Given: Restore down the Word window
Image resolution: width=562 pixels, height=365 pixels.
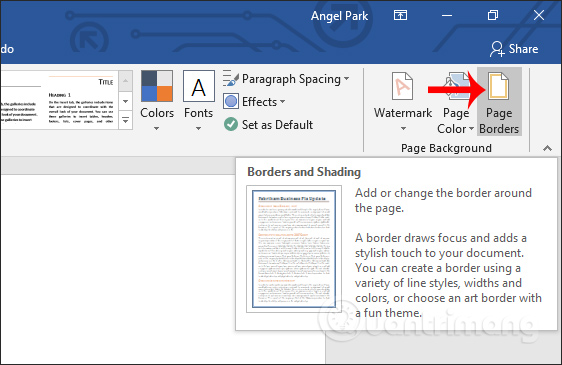Looking at the screenshot, I should pos(493,15).
